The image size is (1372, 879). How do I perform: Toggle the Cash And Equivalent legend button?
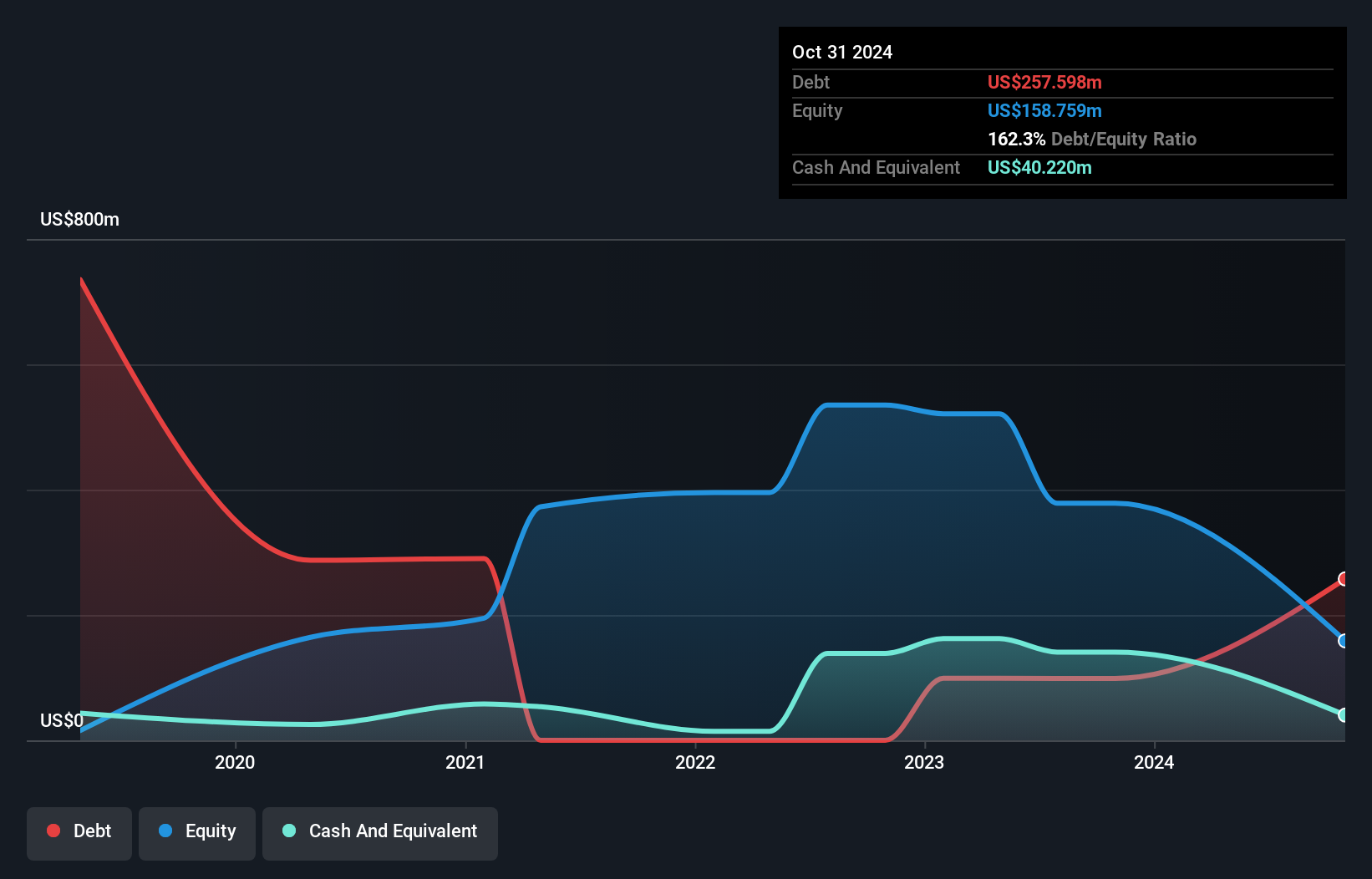click(x=380, y=833)
